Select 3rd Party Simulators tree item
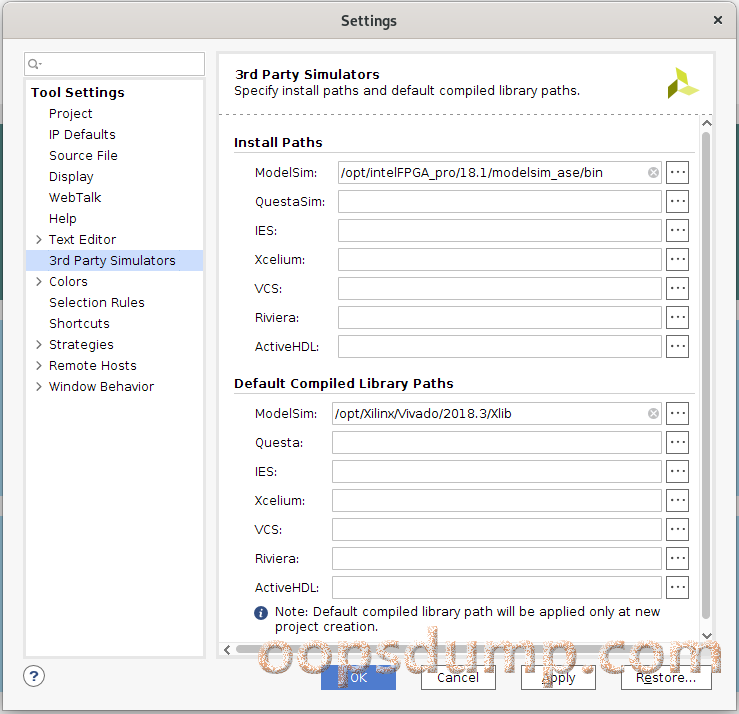 click(115, 260)
